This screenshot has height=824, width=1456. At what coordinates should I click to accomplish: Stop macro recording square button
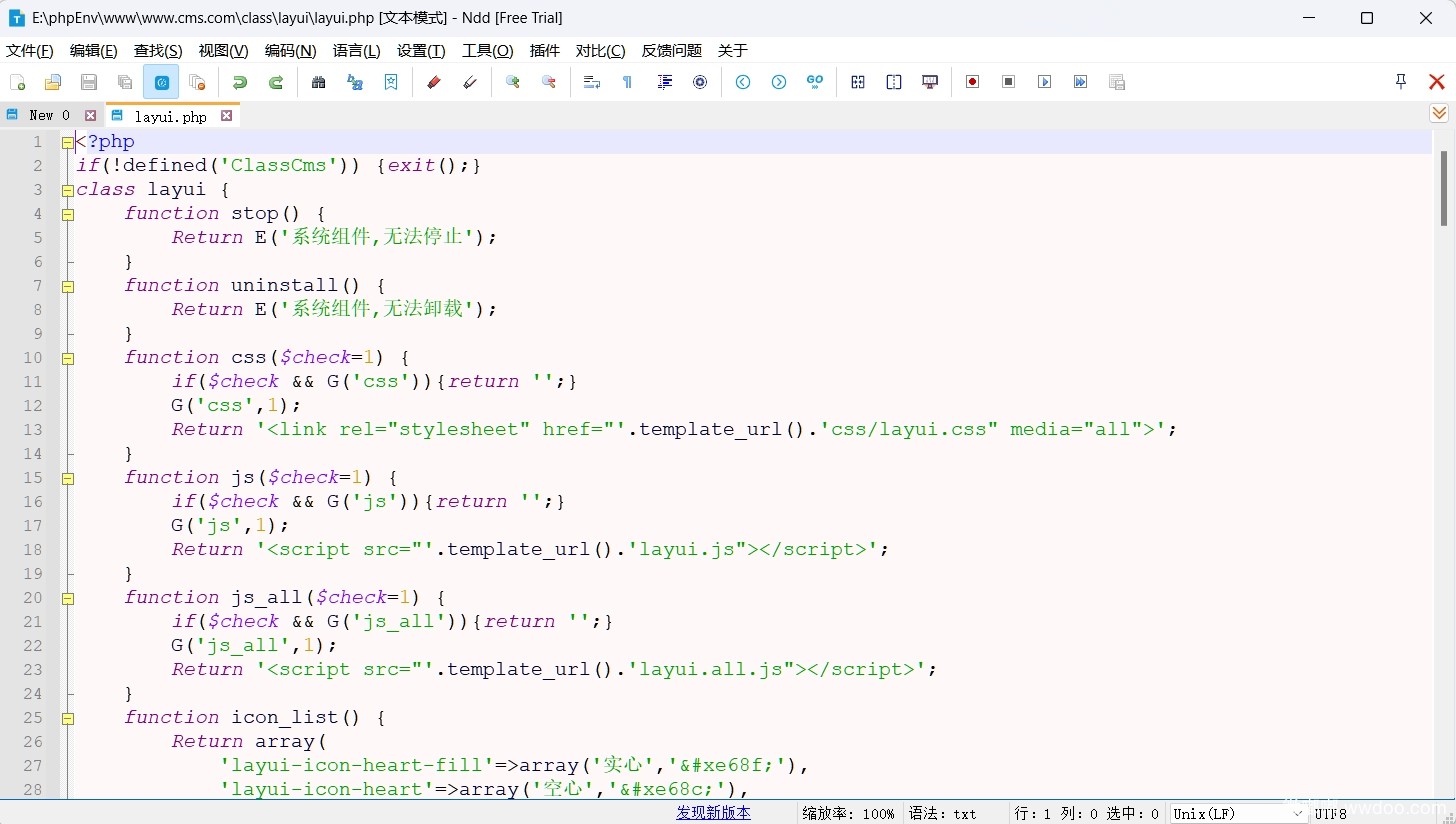1009,82
